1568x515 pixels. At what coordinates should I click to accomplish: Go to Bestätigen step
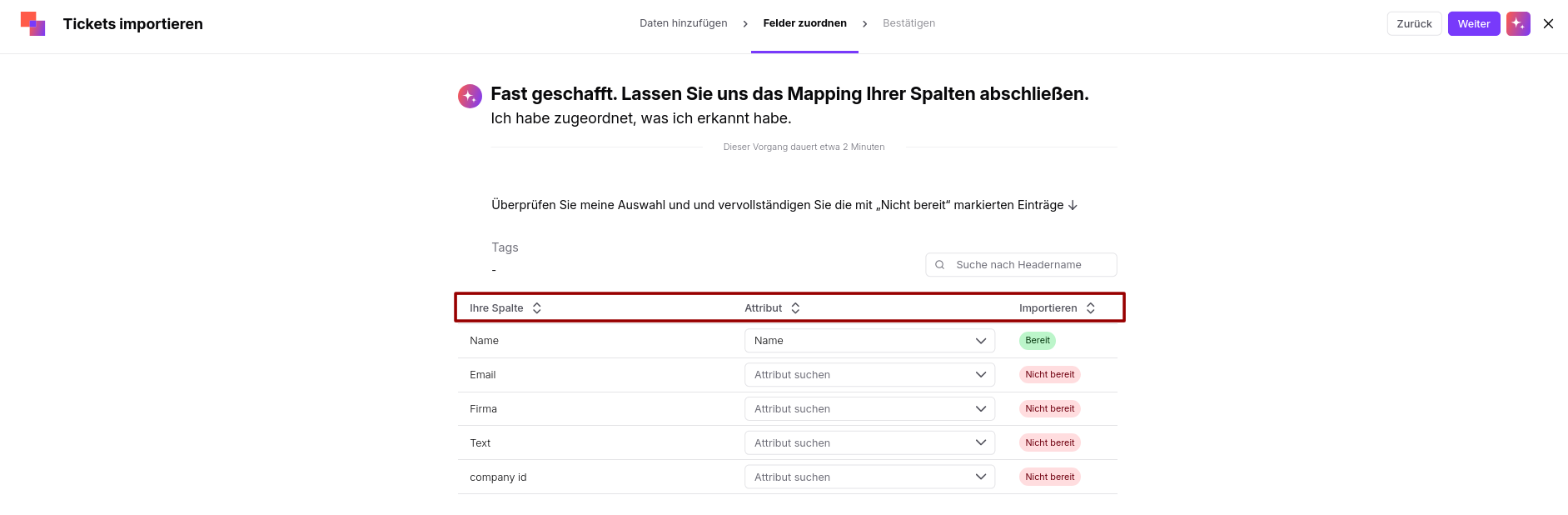coord(908,23)
